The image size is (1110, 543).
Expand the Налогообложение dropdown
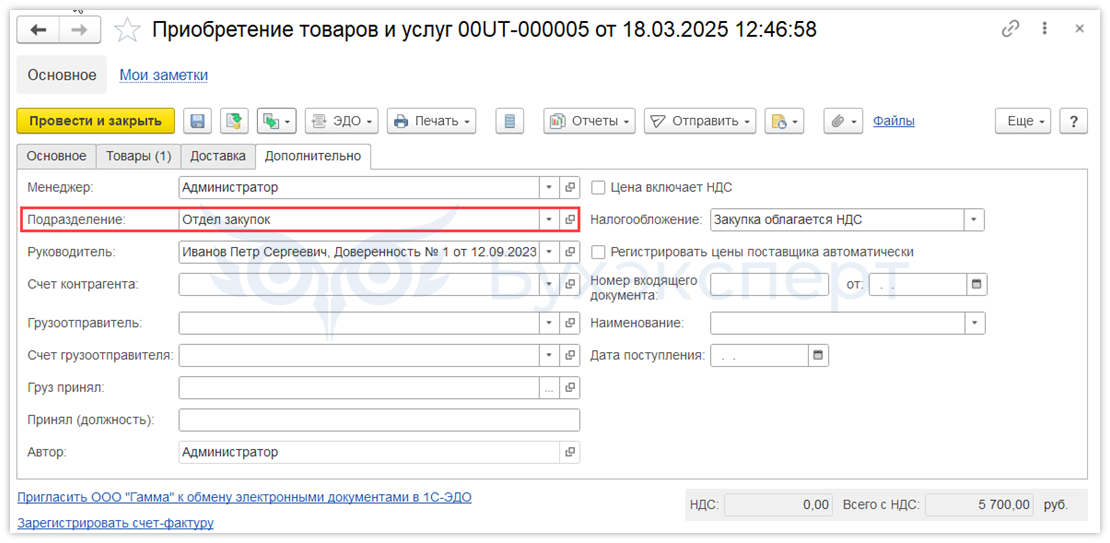point(974,220)
